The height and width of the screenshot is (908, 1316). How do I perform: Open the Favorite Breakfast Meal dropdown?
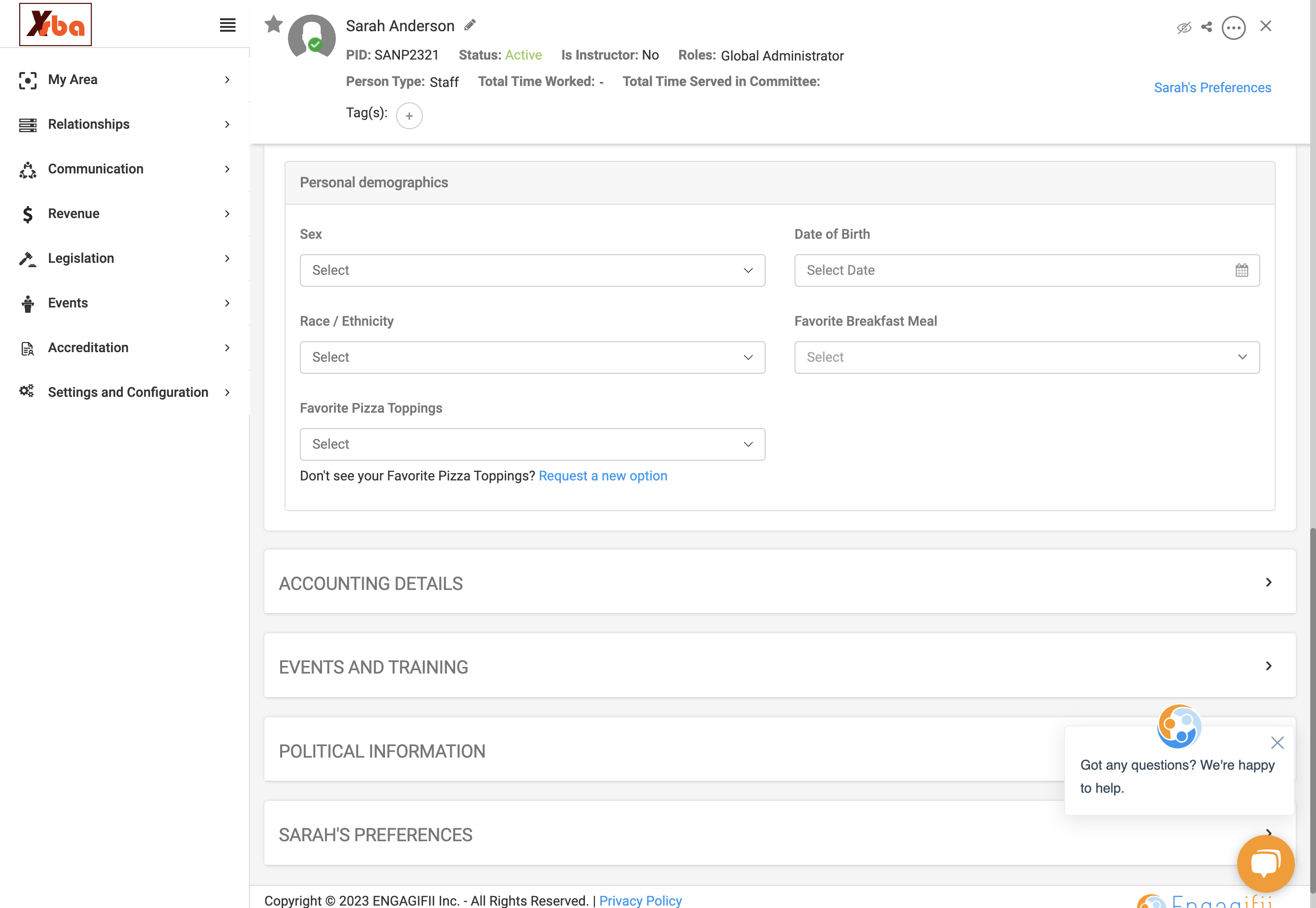pyautogui.click(x=1027, y=357)
